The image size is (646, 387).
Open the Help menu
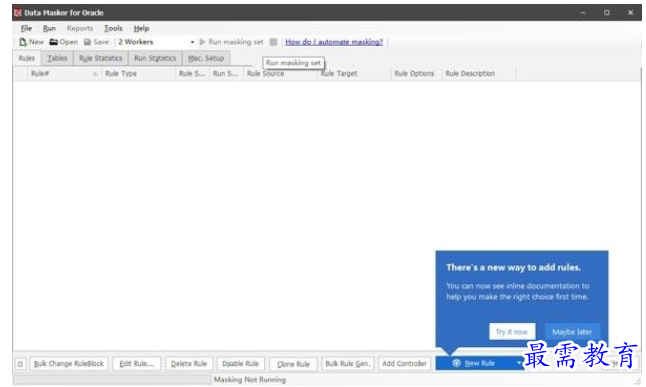(141, 28)
